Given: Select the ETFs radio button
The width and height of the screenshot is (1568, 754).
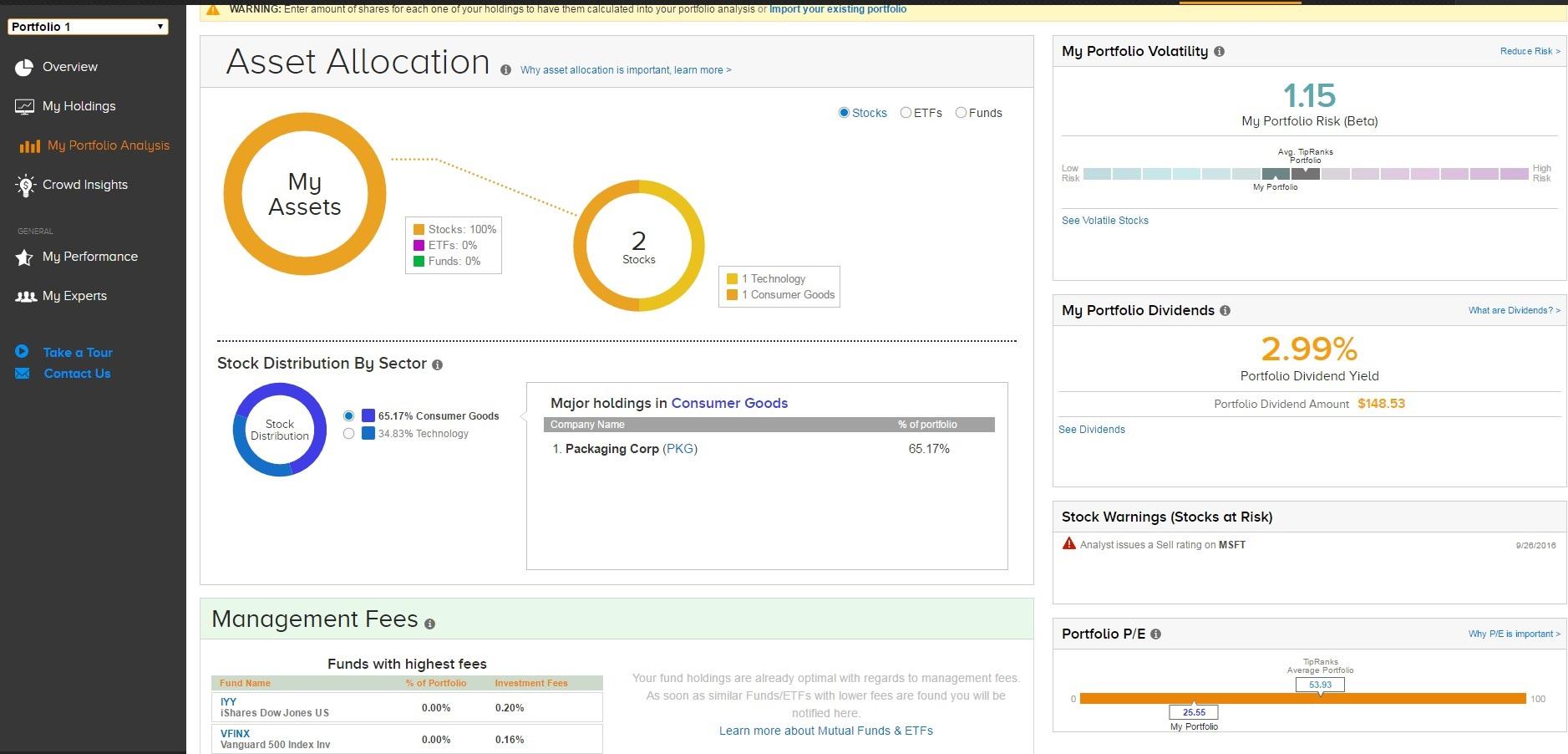Looking at the screenshot, I should [x=906, y=113].
